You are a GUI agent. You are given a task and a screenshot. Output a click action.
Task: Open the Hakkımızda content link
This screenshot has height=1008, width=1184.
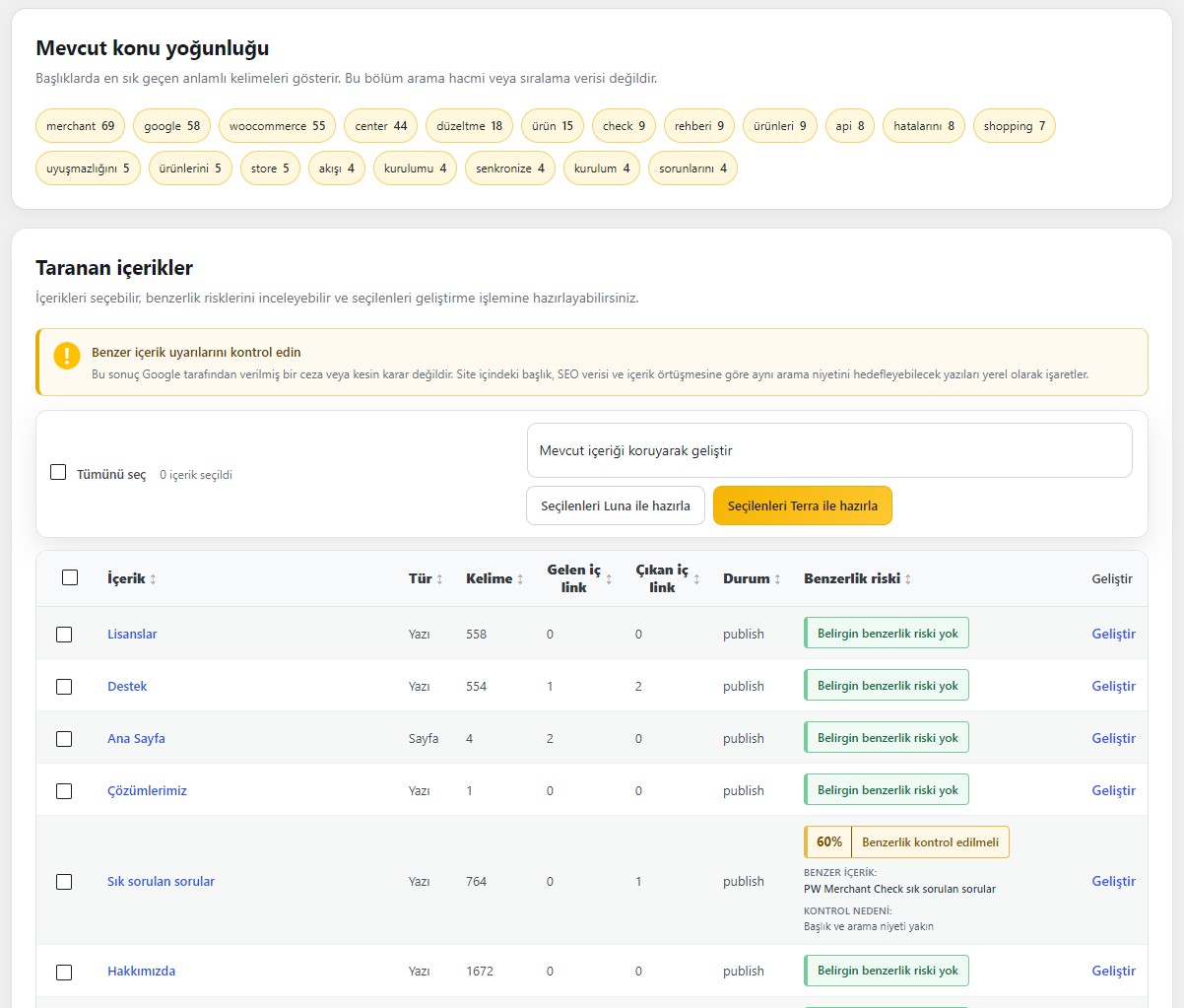141,972
